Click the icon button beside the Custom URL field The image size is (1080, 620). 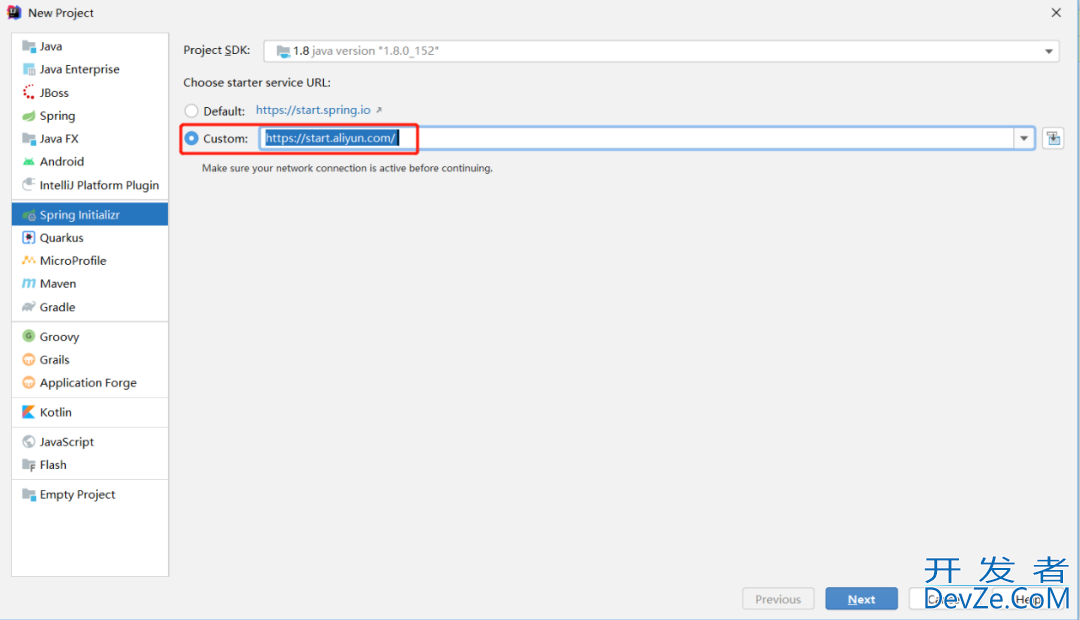(1053, 138)
